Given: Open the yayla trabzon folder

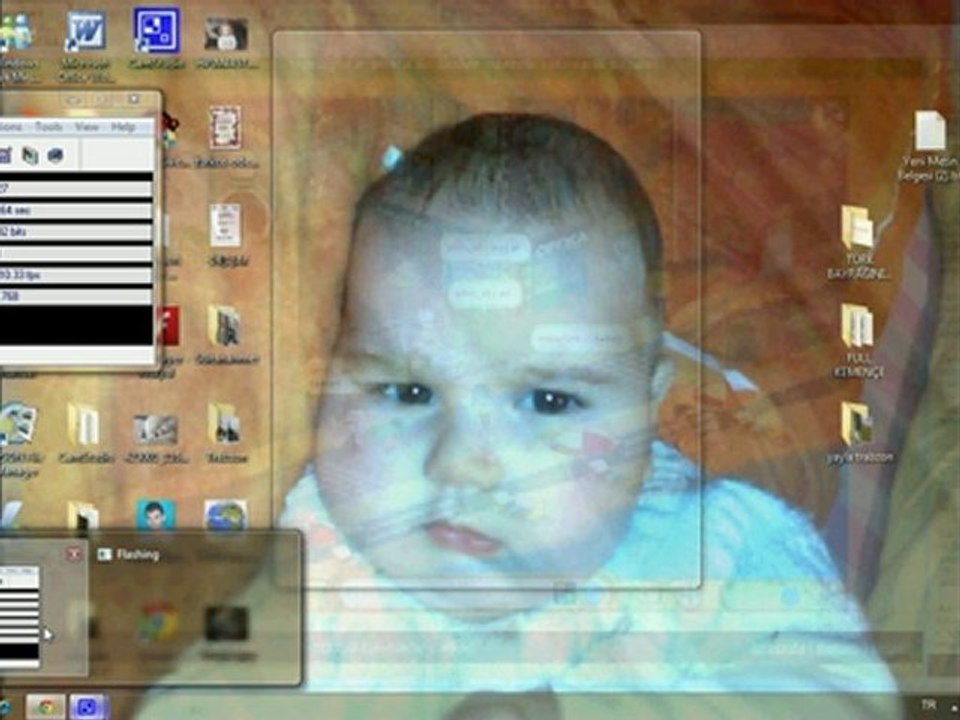Looking at the screenshot, I should (x=856, y=424).
